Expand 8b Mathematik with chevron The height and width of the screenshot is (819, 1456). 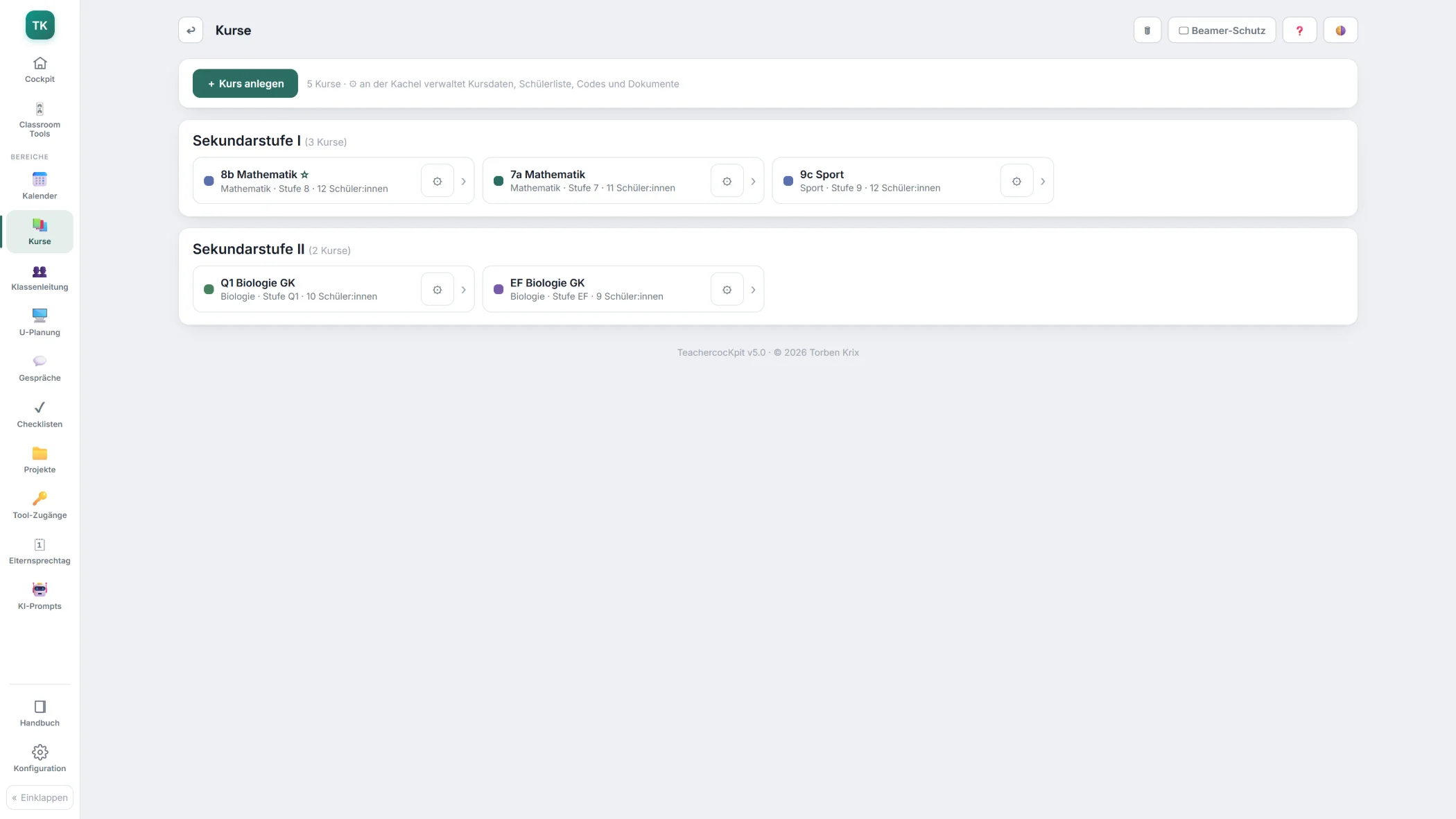pyautogui.click(x=464, y=182)
